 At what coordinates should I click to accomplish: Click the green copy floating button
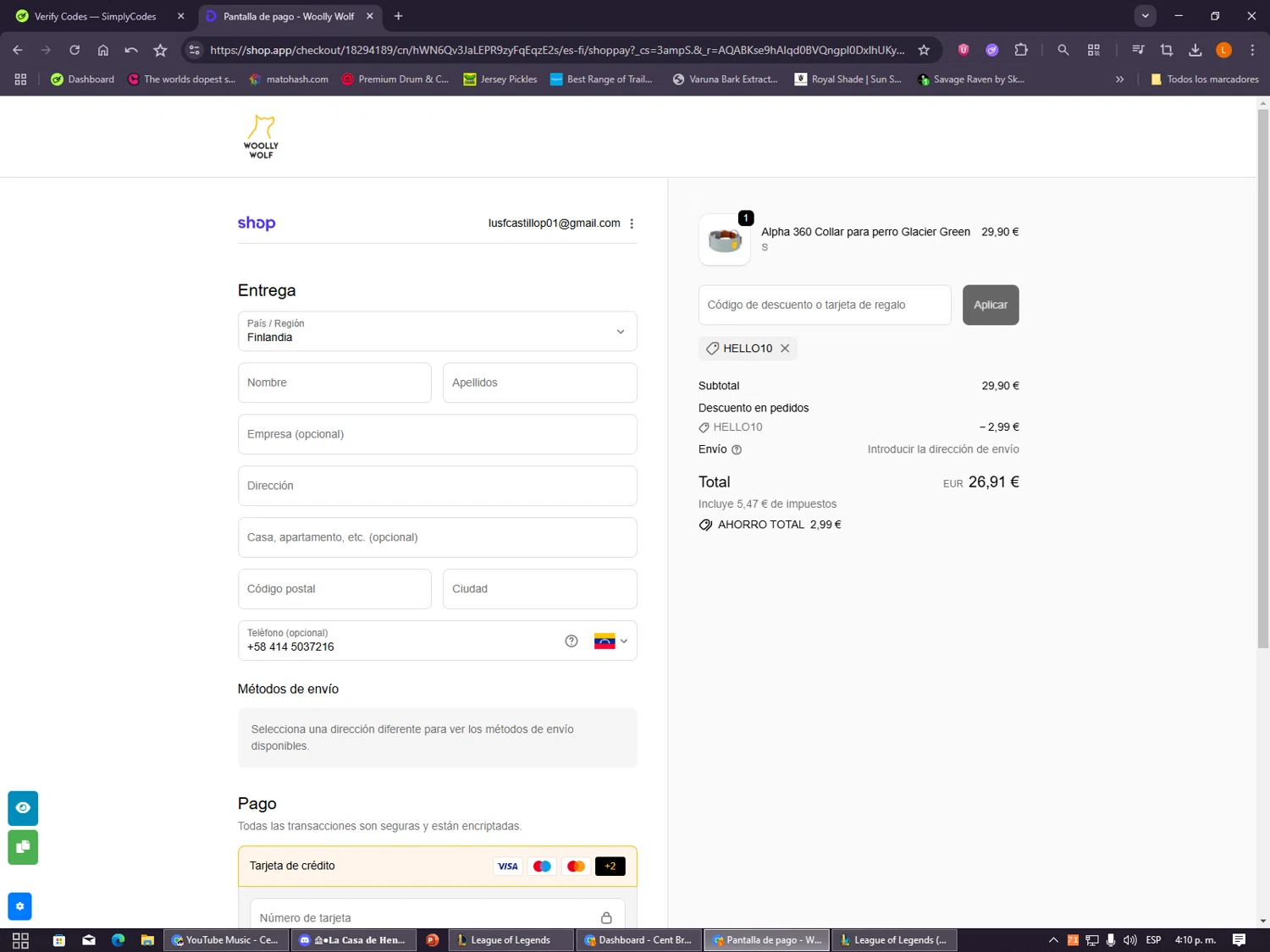(x=23, y=847)
